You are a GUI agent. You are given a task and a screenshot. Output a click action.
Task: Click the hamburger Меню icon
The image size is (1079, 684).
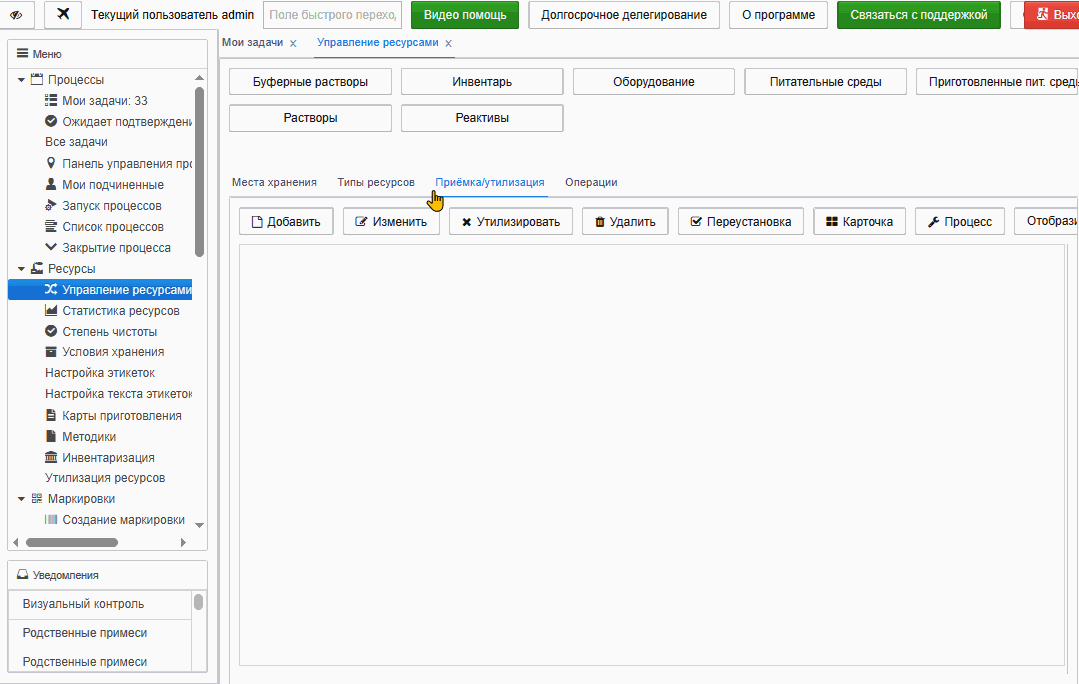pos(23,54)
